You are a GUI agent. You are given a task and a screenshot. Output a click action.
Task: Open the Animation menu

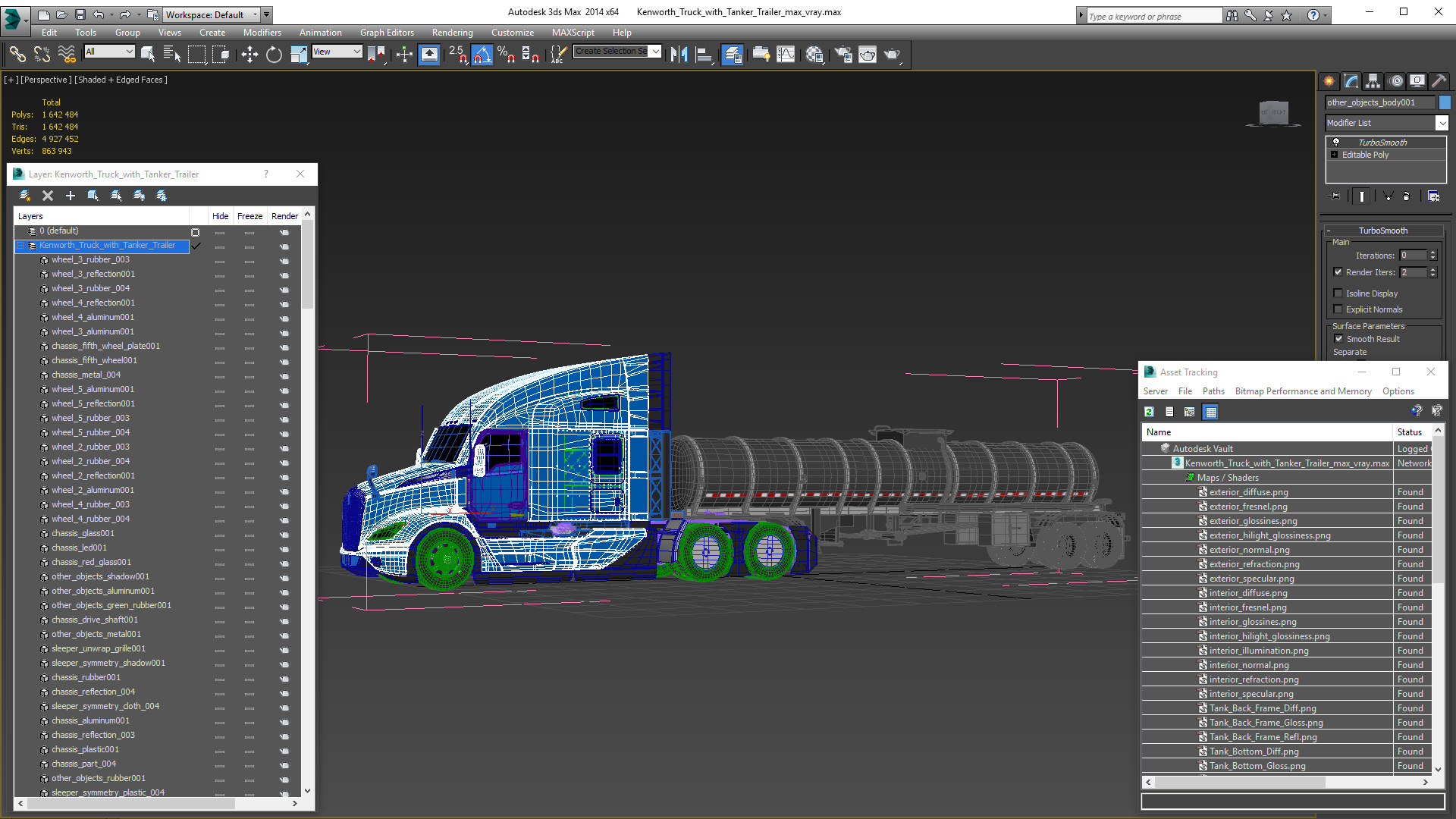(x=321, y=33)
